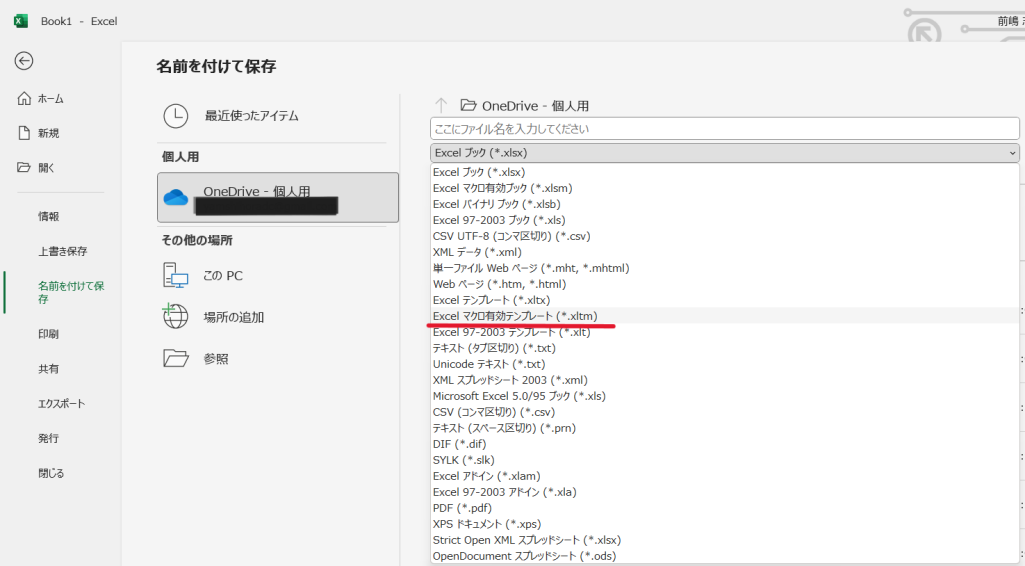The width and height of the screenshot is (1025, 566).
Task: Click OneDrive - 個人用 folder path
Action: coord(524,105)
